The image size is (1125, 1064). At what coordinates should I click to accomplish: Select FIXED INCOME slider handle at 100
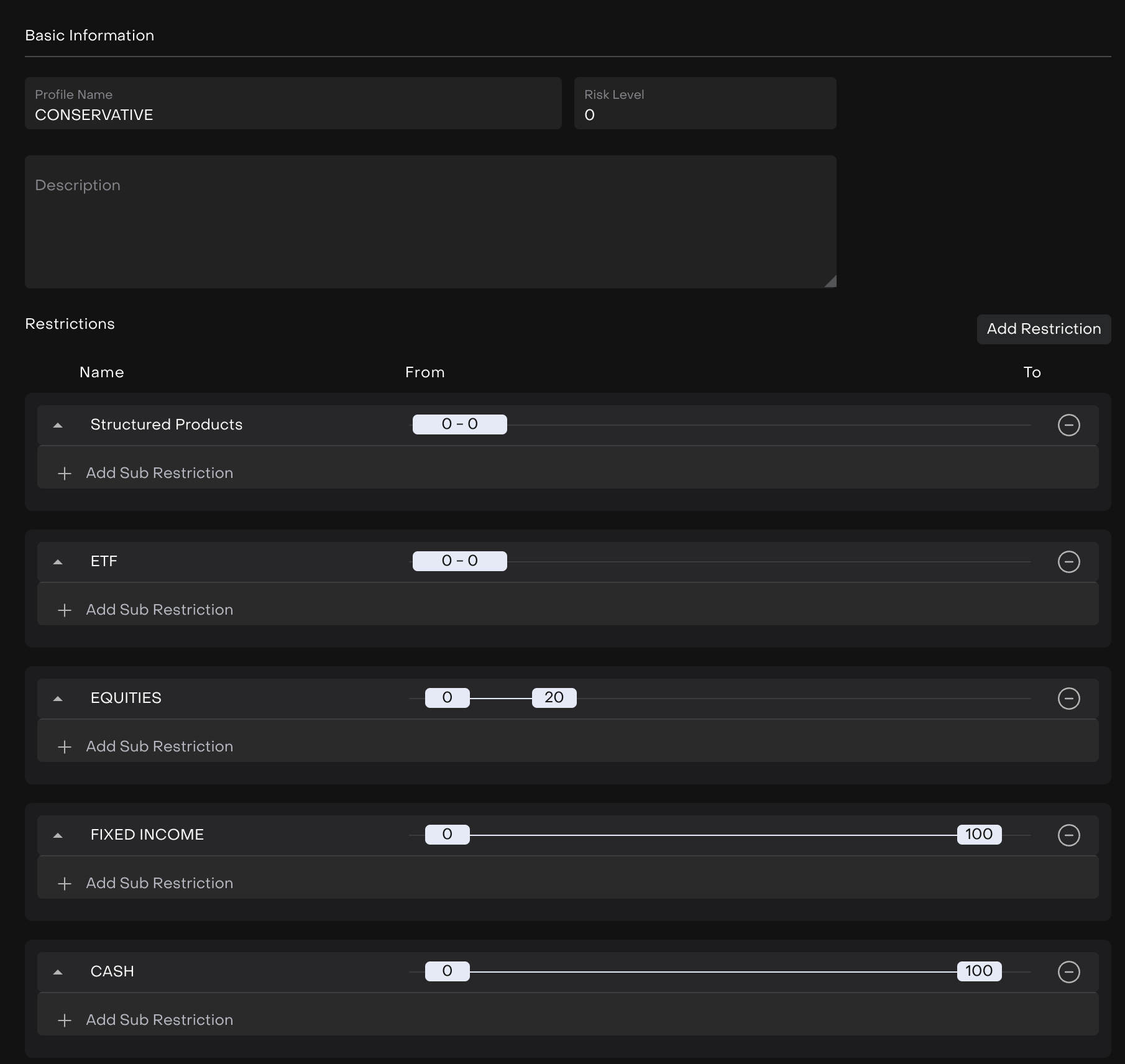tap(979, 834)
